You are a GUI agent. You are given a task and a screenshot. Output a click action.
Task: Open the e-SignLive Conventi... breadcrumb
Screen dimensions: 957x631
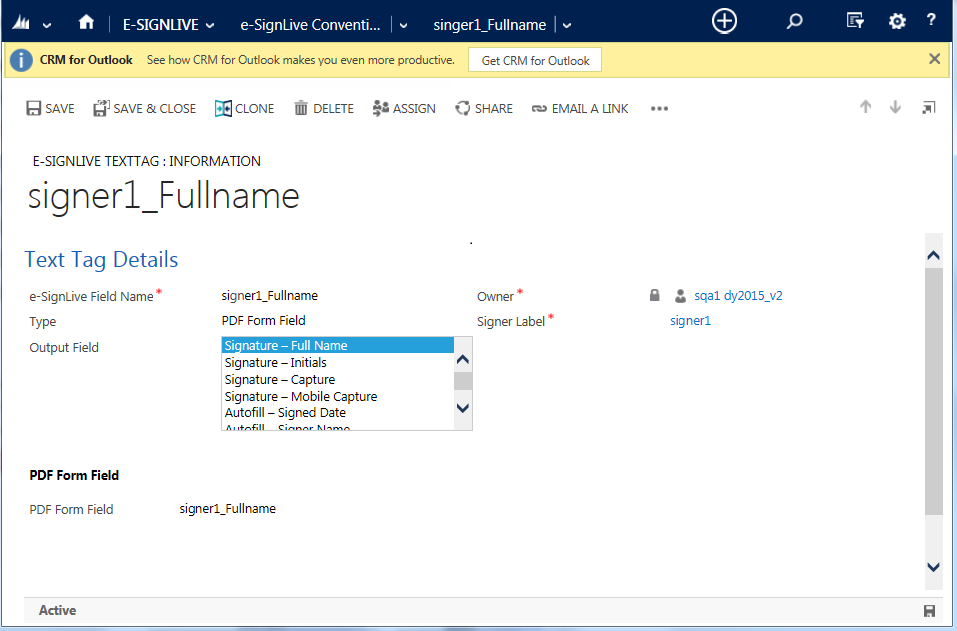coord(310,25)
